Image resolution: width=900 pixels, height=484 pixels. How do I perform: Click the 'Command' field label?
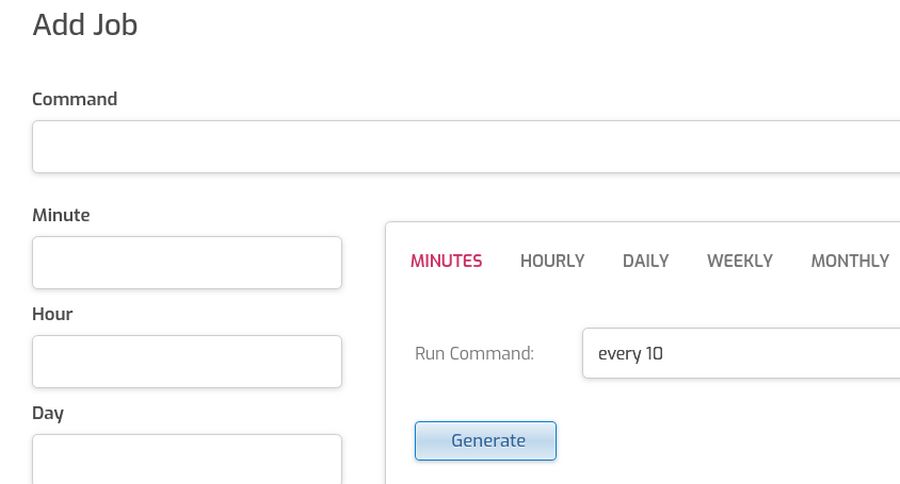coord(74,99)
